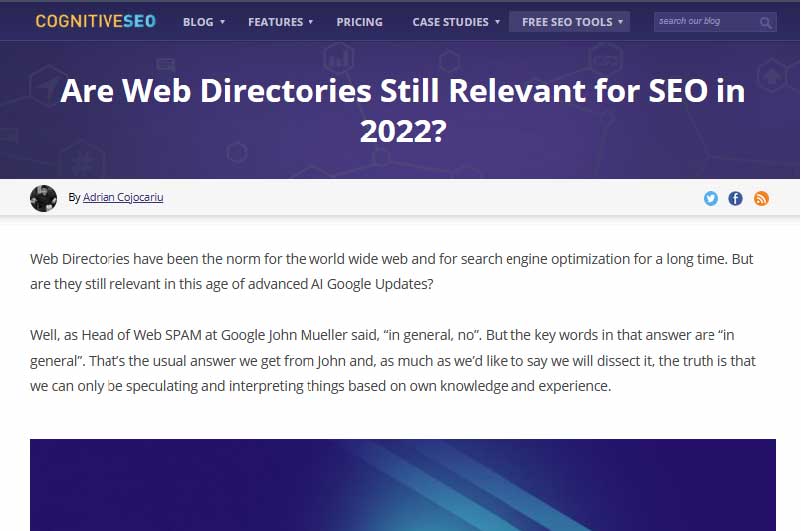Share the article on Facebook
The image size is (801, 531).
click(x=736, y=198)
